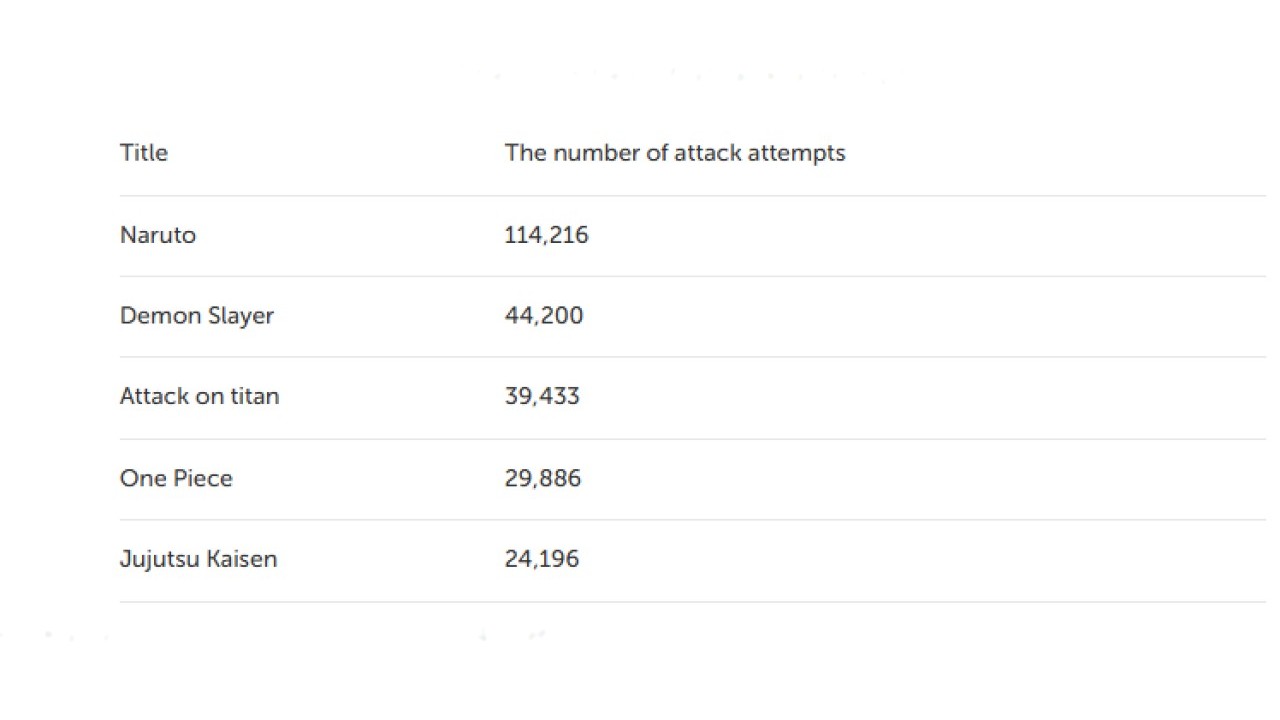1280x720 pixels.
Task: Click the word Jujutsu in the last row
Action: click(x=160, y=560)
